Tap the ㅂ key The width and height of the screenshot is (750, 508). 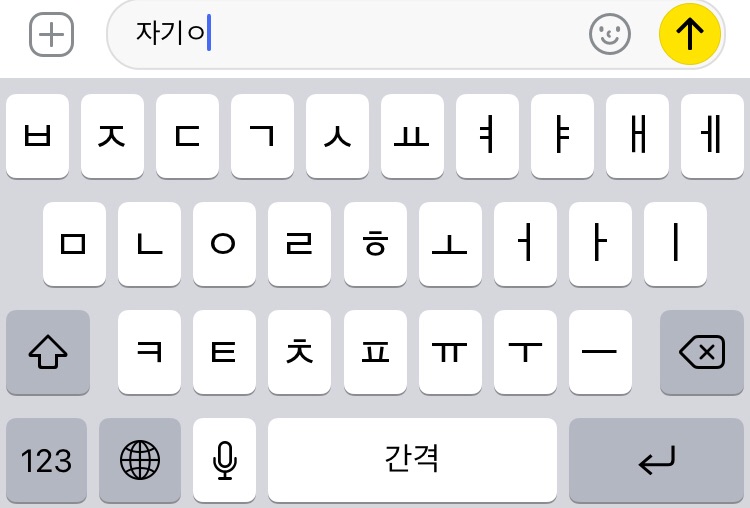coord(37,136)
